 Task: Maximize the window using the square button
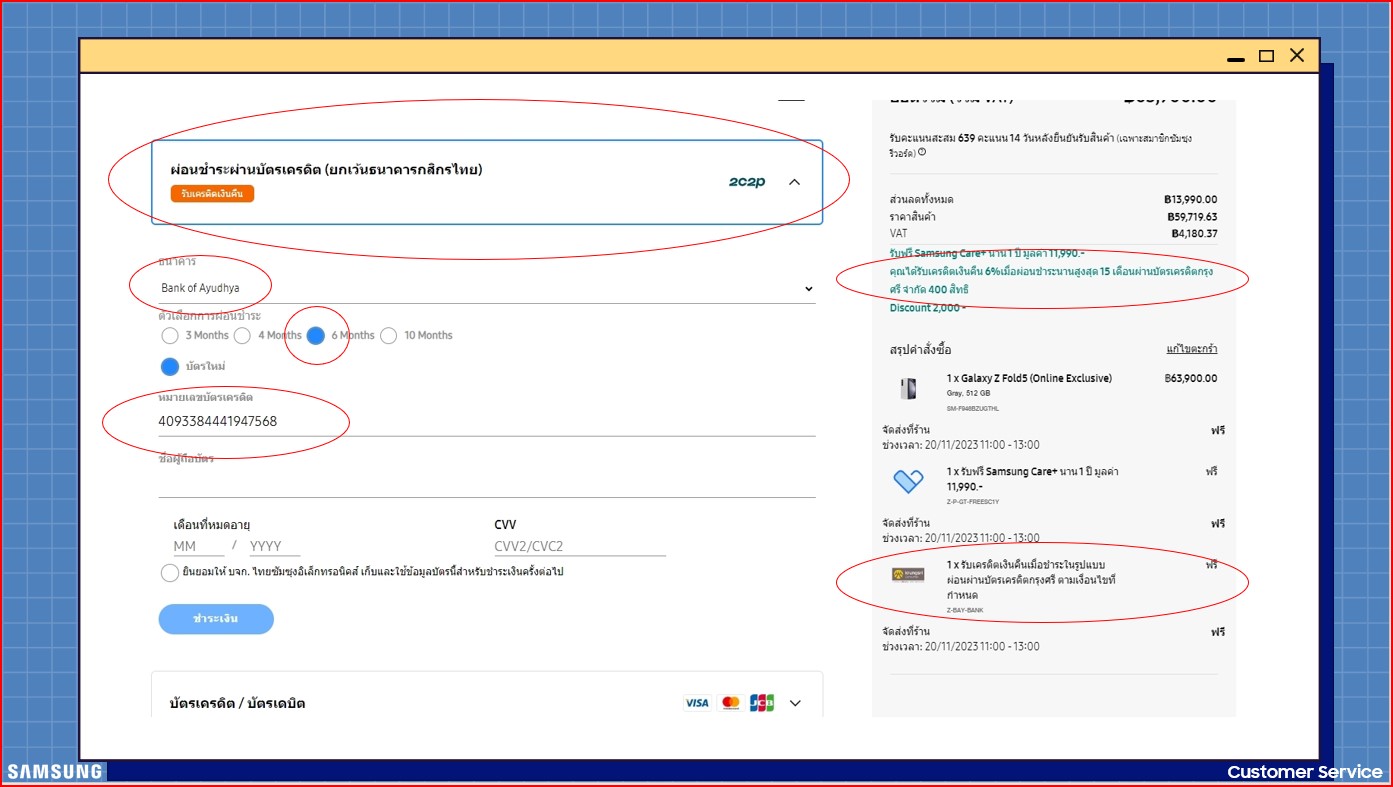point(1266,56)
